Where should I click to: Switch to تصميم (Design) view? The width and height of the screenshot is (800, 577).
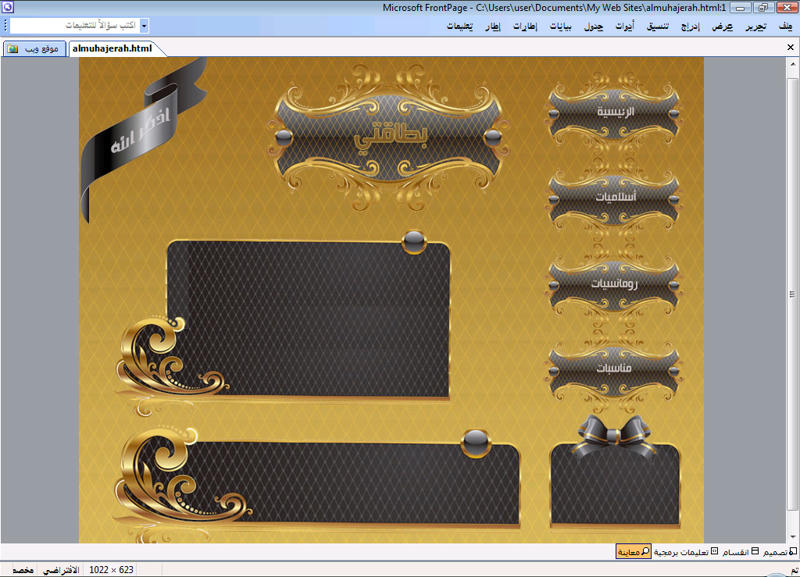pos(777,552)
